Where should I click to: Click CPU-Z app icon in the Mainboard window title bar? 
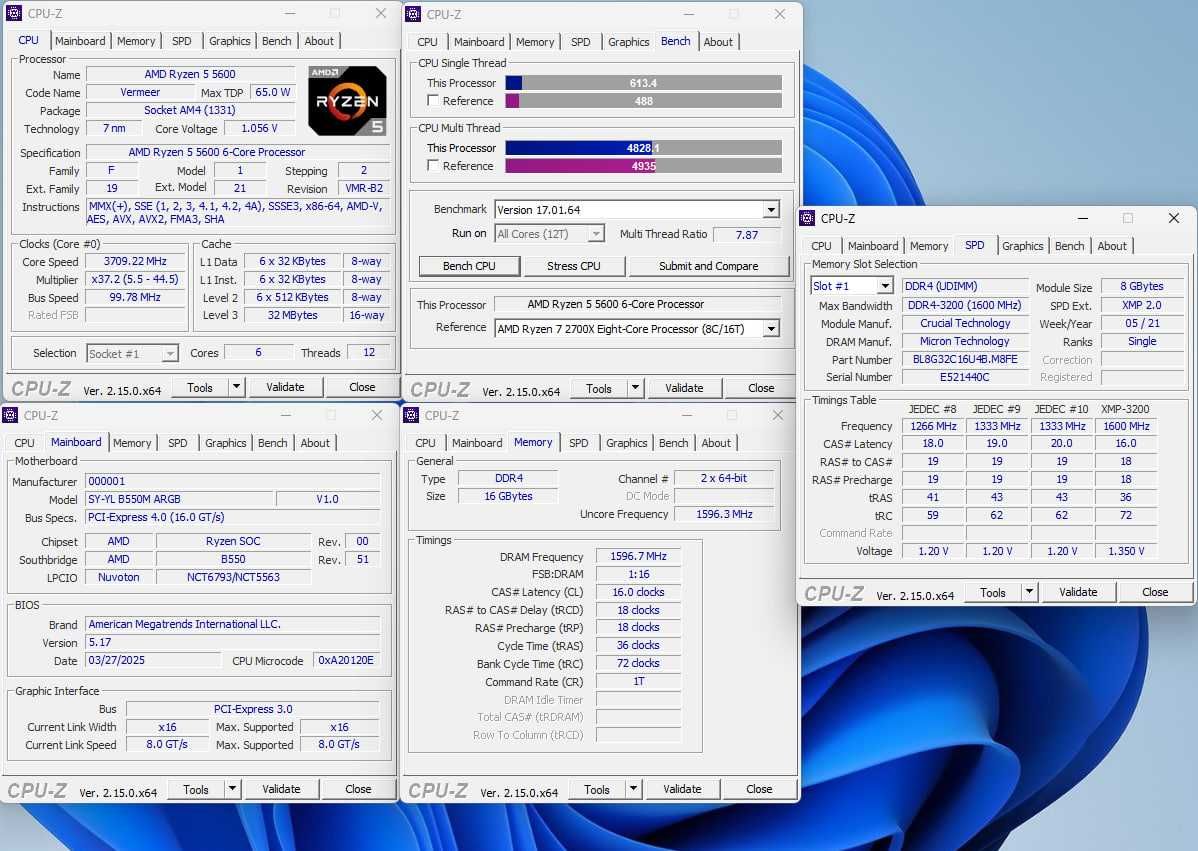pyautogui.click(x=10, y=415)
